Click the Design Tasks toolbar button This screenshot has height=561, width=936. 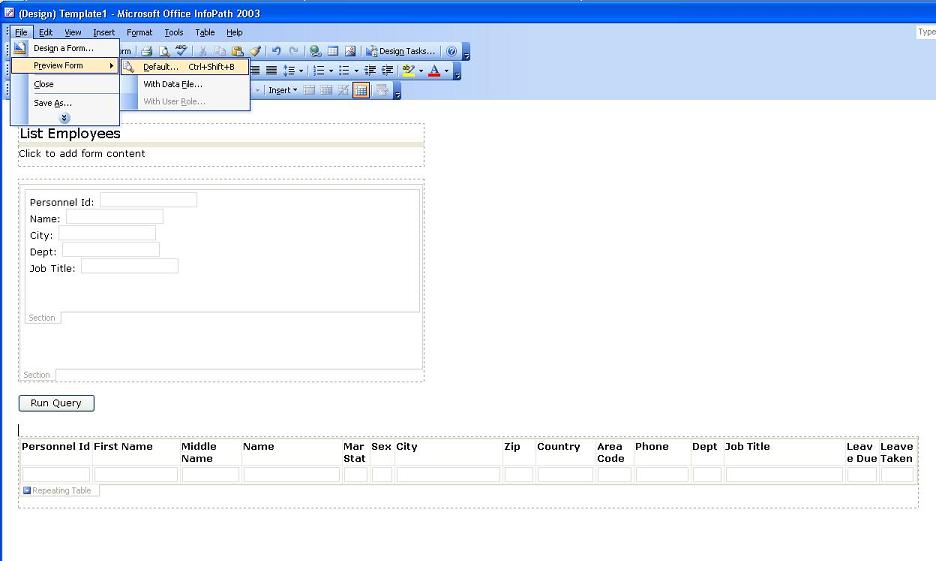401,51
